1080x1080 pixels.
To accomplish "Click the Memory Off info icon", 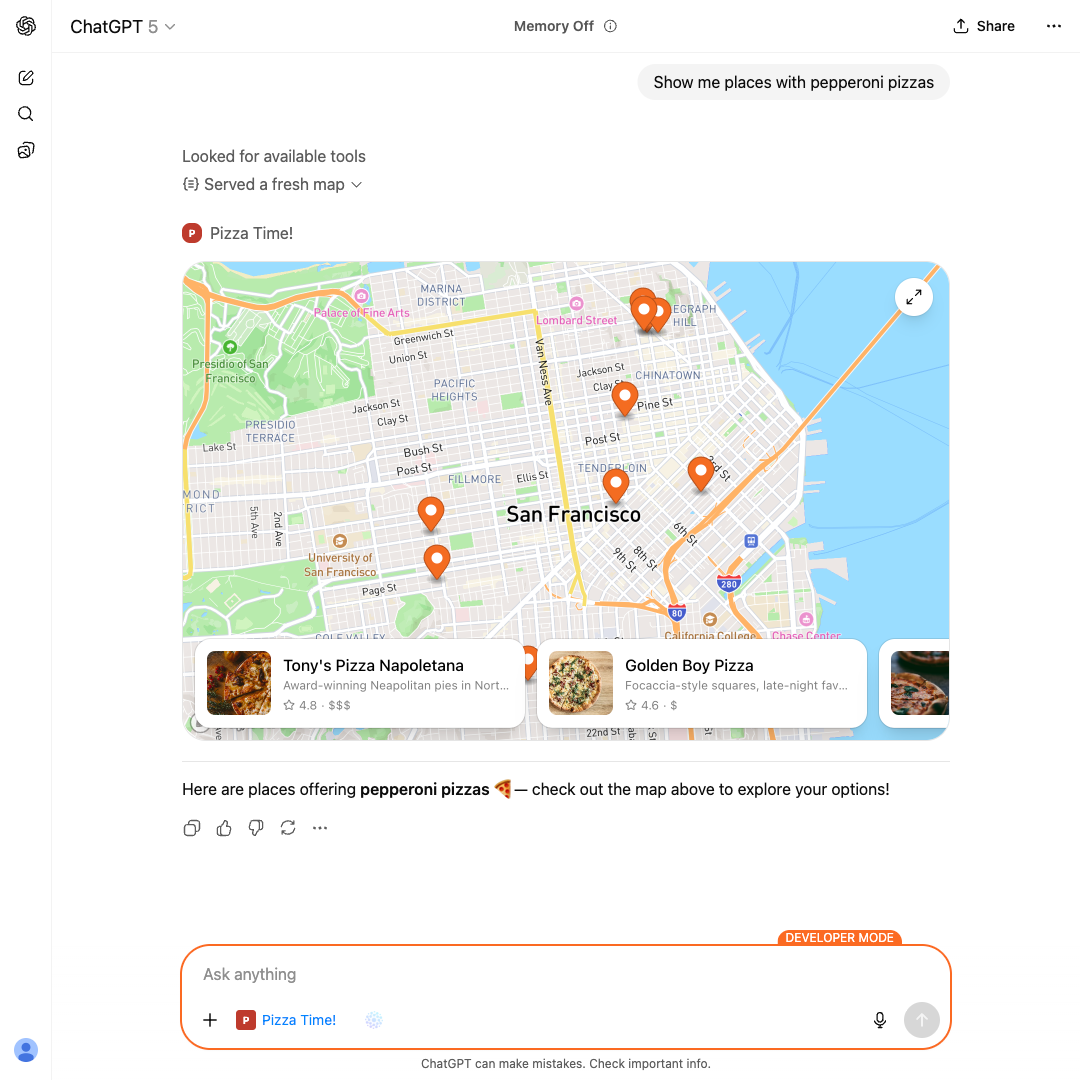I will tap(610, 26).
